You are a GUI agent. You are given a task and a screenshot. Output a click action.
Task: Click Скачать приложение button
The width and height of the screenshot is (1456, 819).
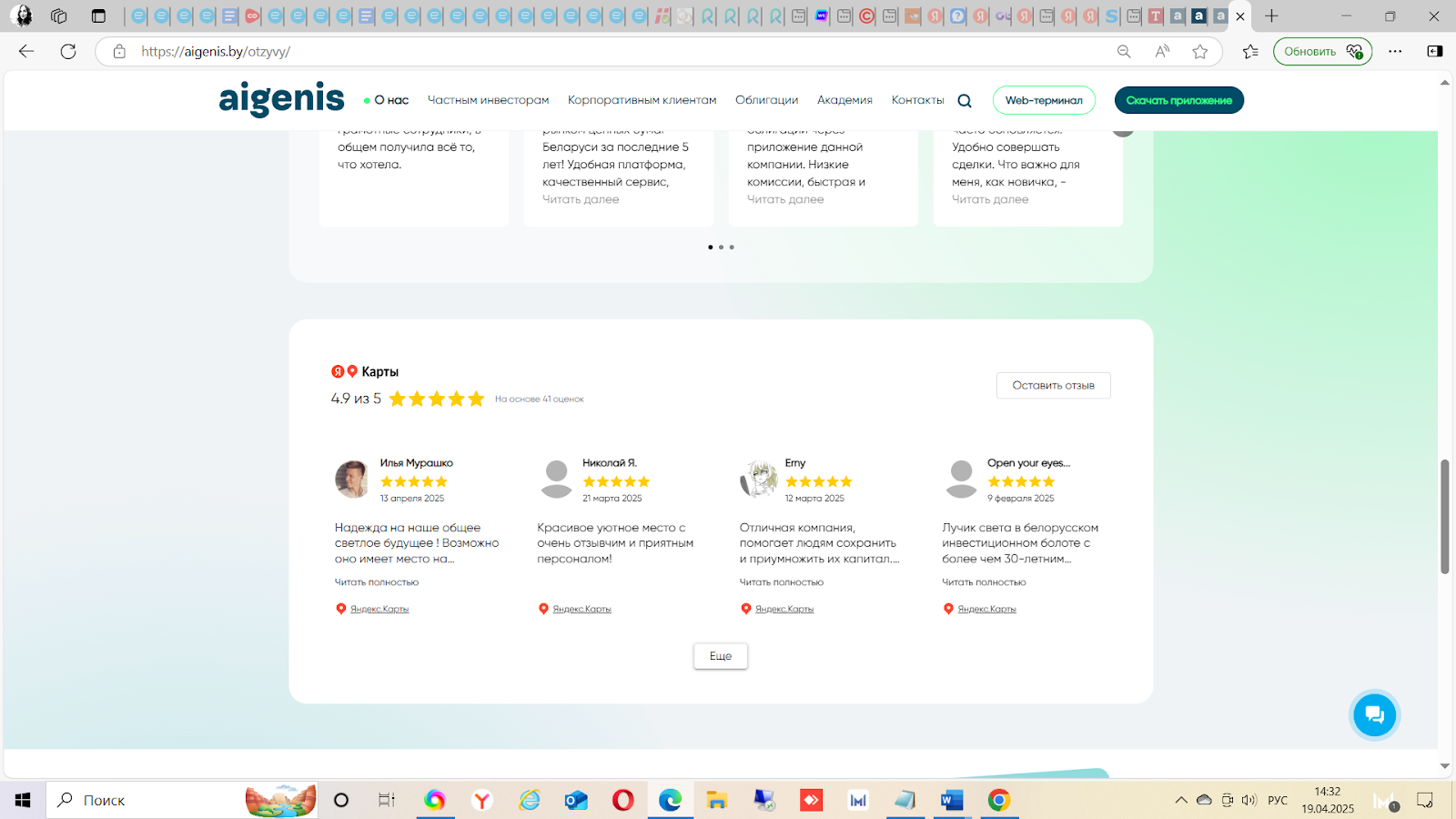click(x=1179, y=100)
